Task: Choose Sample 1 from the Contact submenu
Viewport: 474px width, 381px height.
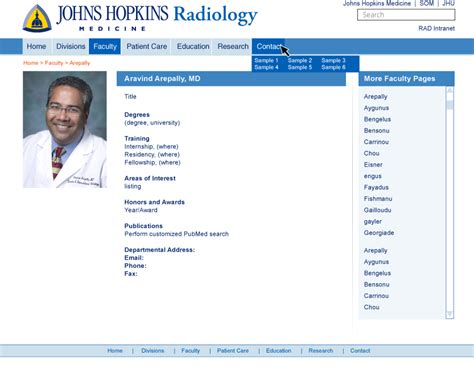Action: click(x=266, y=60)
